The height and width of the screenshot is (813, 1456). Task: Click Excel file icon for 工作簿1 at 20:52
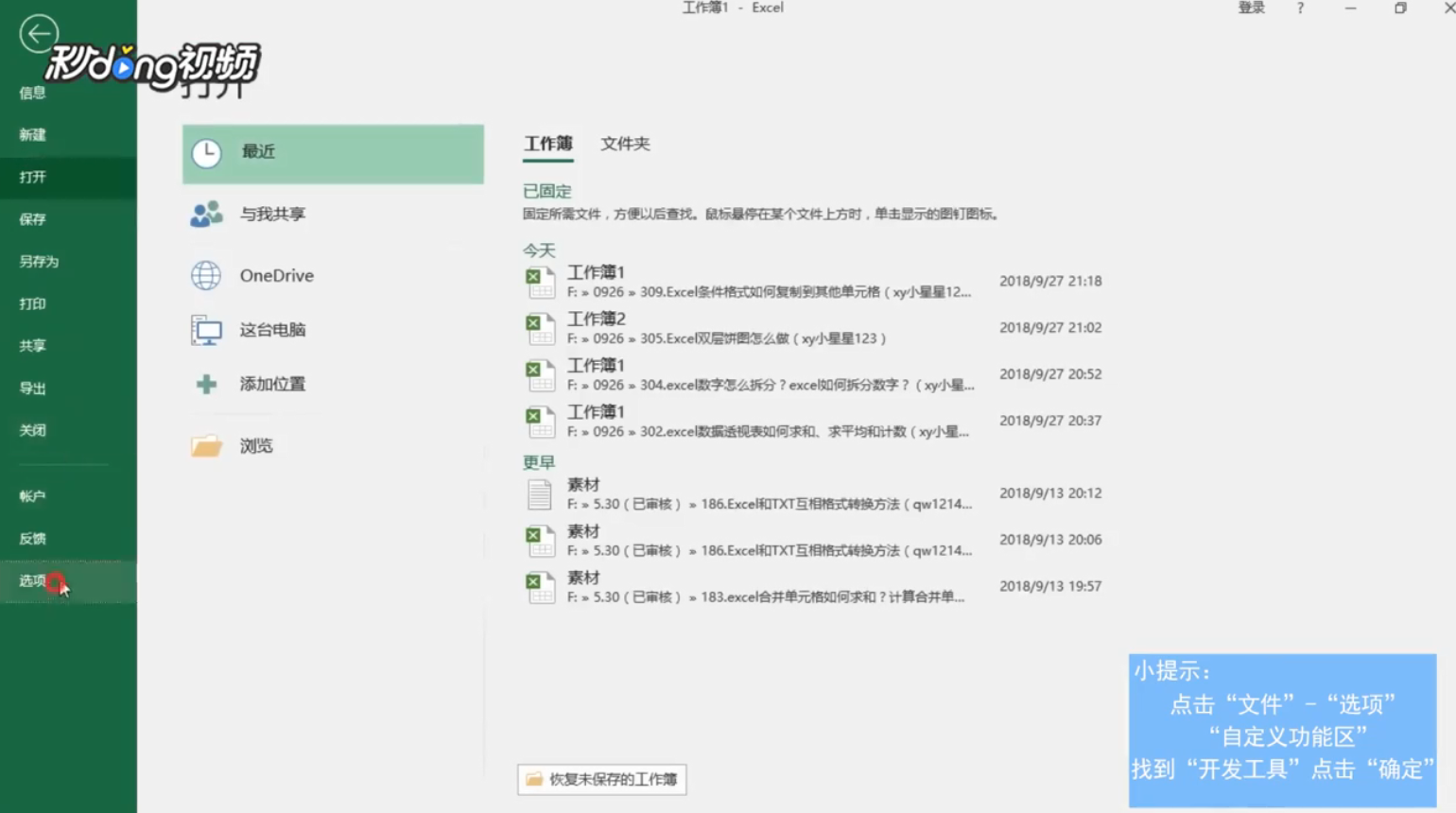540,374
